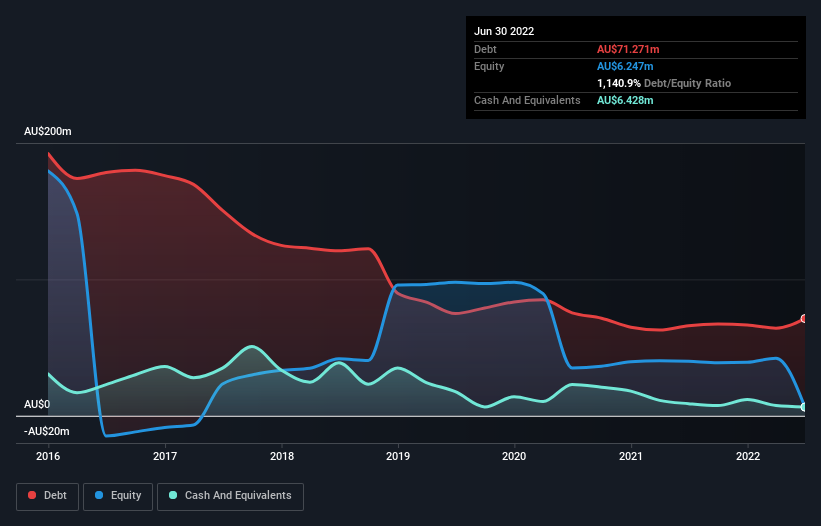Click the AU$6.247m equity value
The height and width of the screenshot is (526, 821).
pos(625,66)
